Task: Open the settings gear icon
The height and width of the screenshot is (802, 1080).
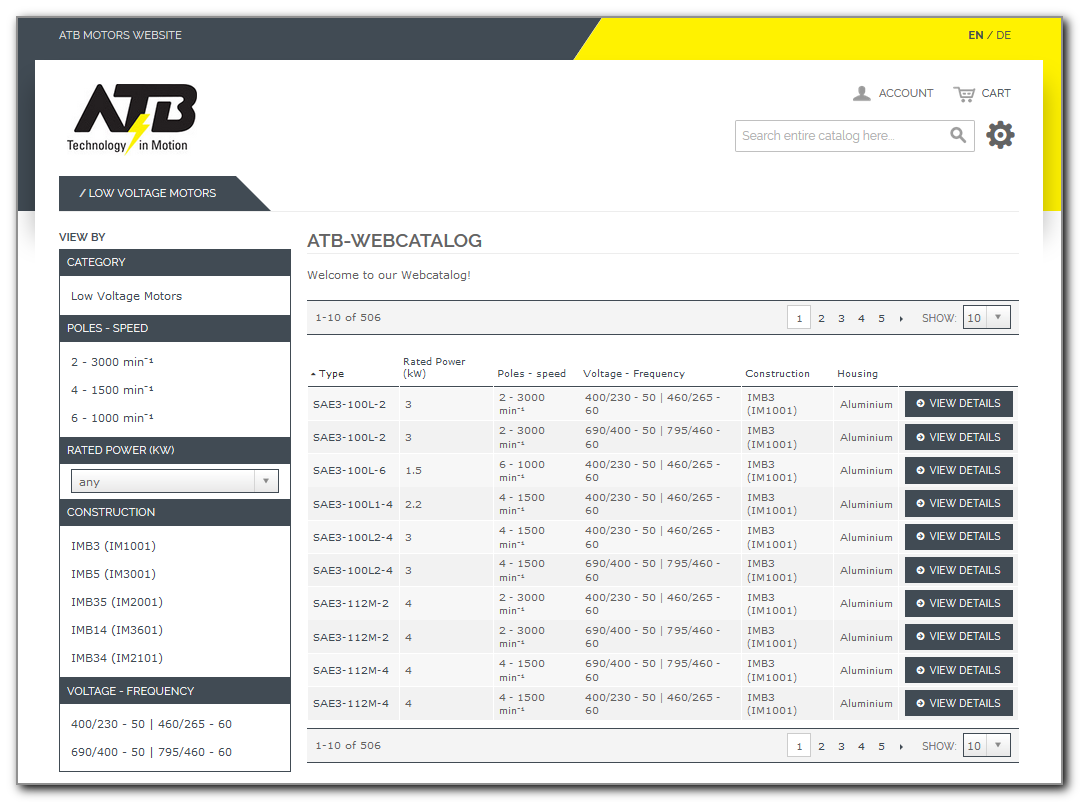Action: click(x=1000, y=135)
